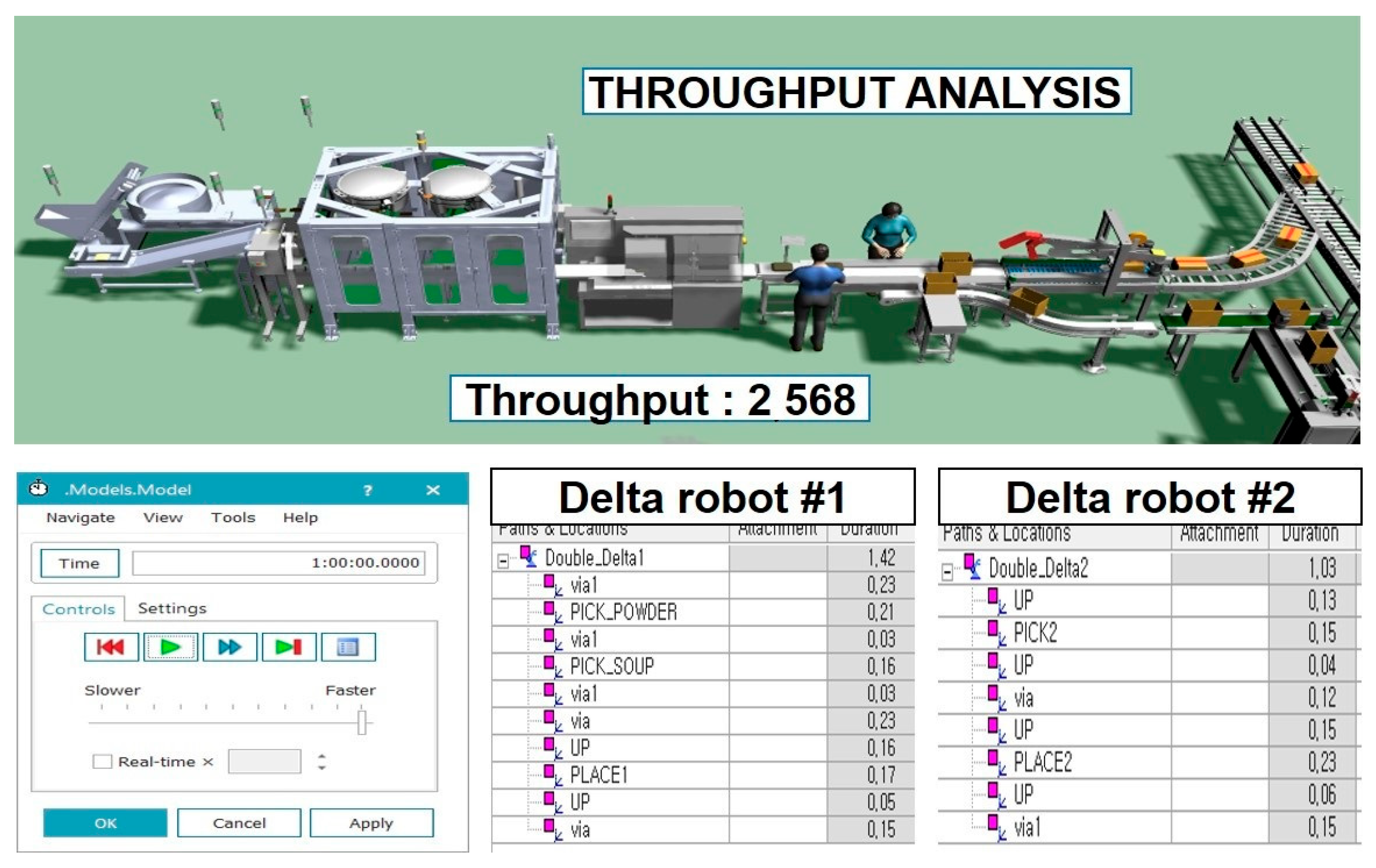Click the Time value input field

pyautogui.click(x=278, y=563)
